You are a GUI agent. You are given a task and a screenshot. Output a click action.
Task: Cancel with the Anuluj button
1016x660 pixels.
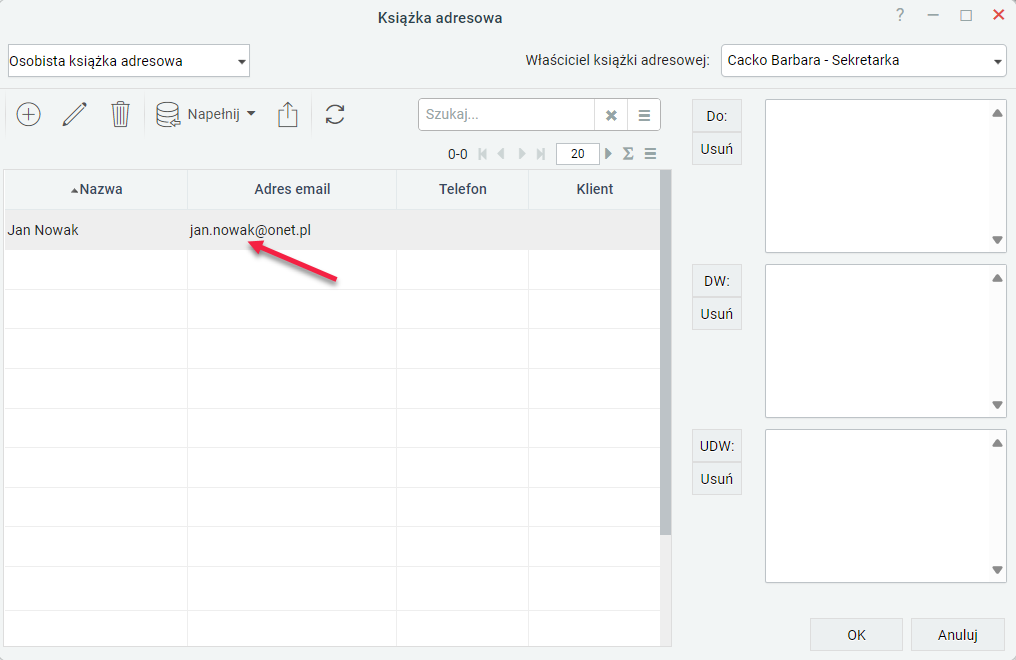(958, 635)
